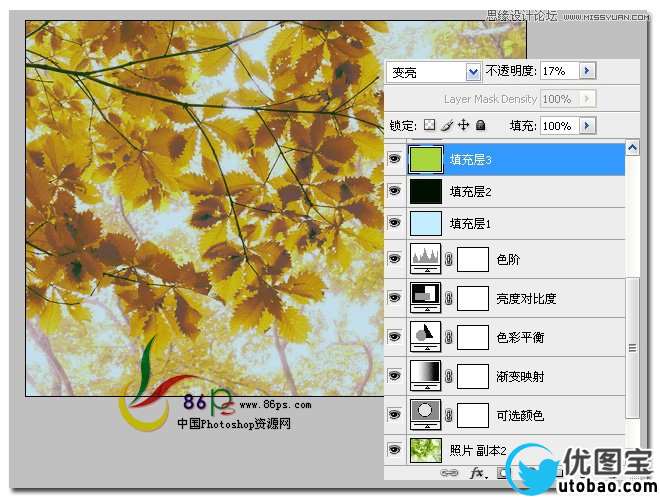Click the lock all padlock icon

[x=480, y=125]
